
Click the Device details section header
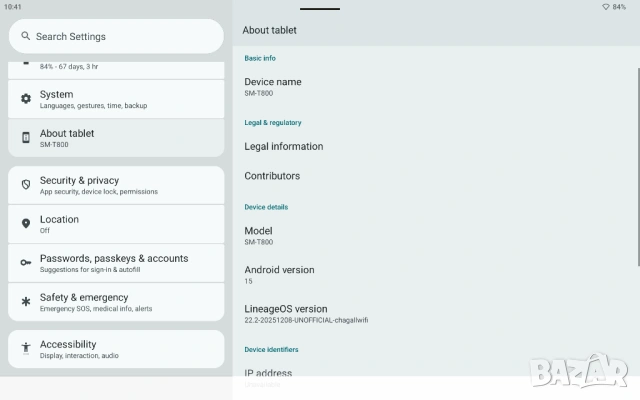pos(266,207)
